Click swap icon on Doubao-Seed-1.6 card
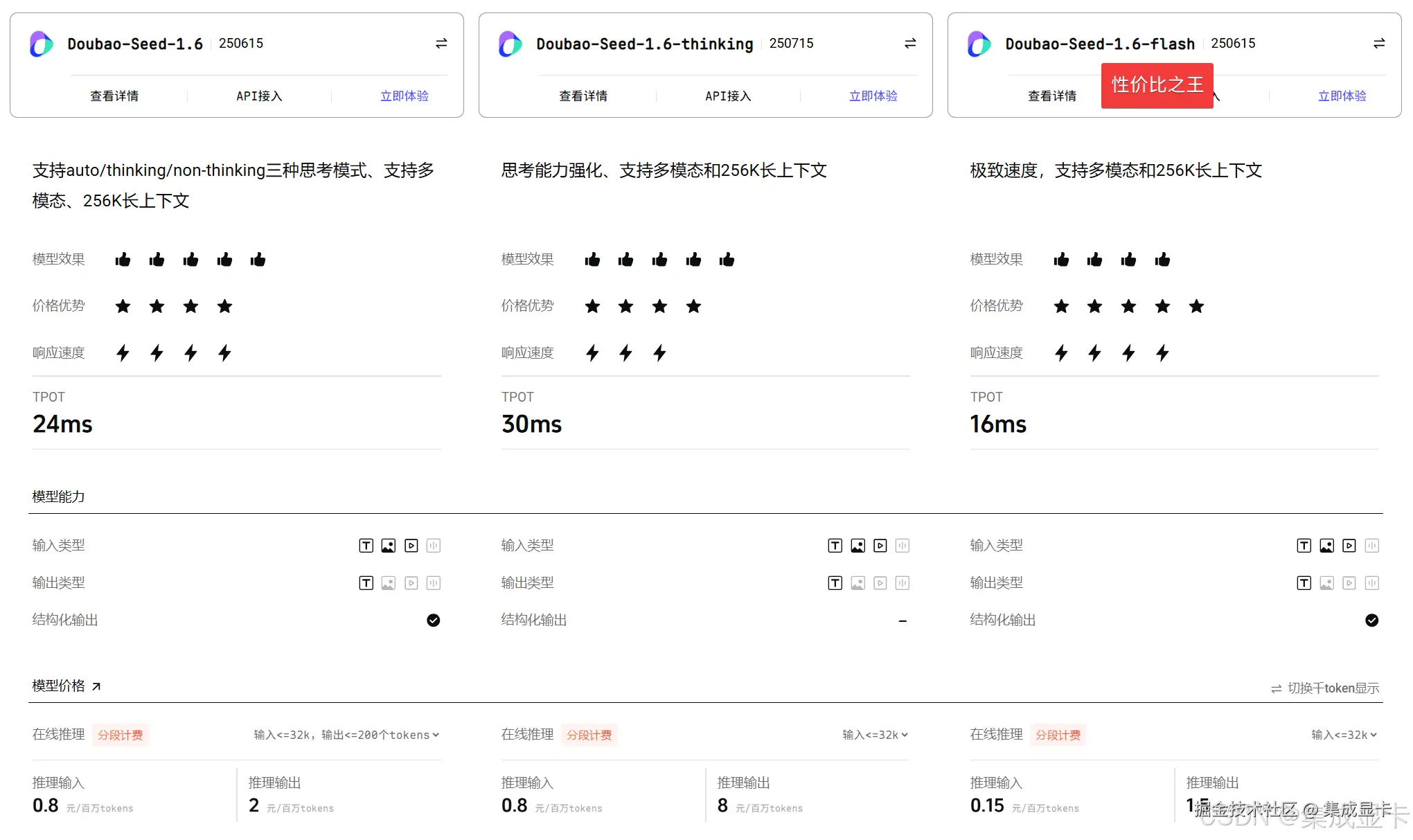The height and width of the screenshot is (840, 1413). pos(441,44)
